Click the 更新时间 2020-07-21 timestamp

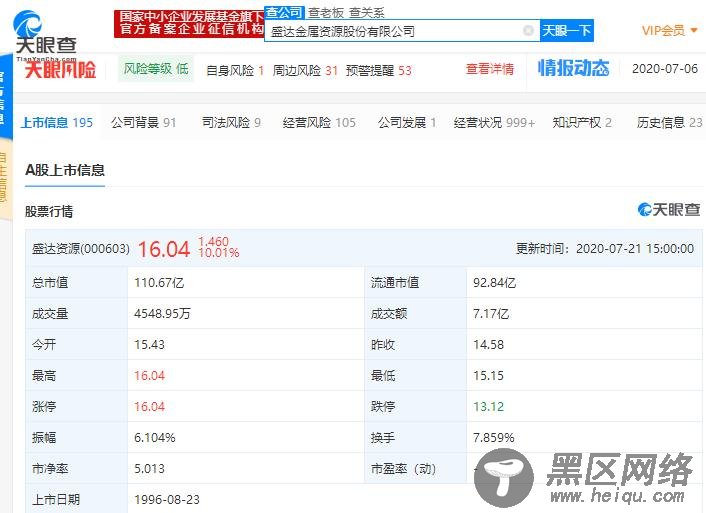pyautogui.click(x=605, y=249)
